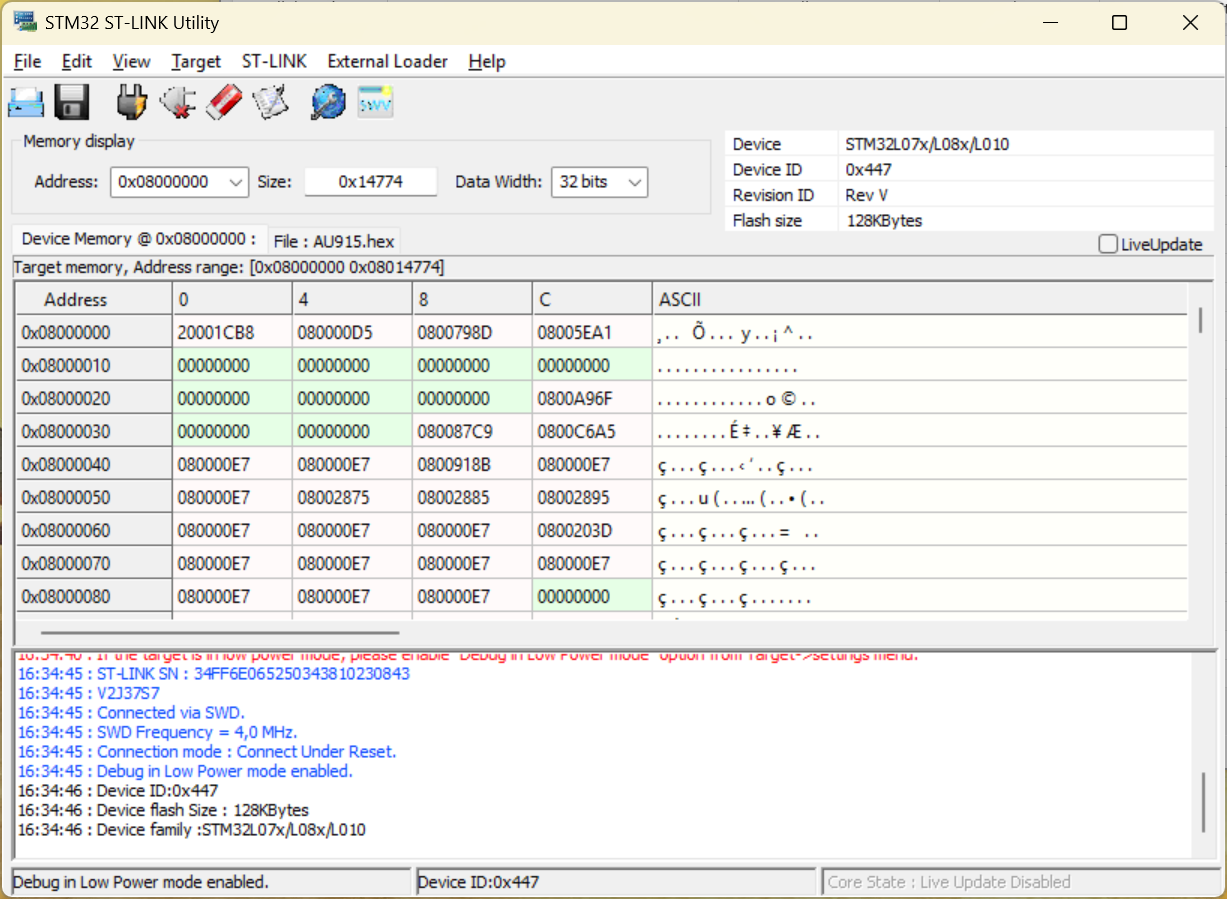Open the Target menu
1227x899 pixels.
(196, 61)
